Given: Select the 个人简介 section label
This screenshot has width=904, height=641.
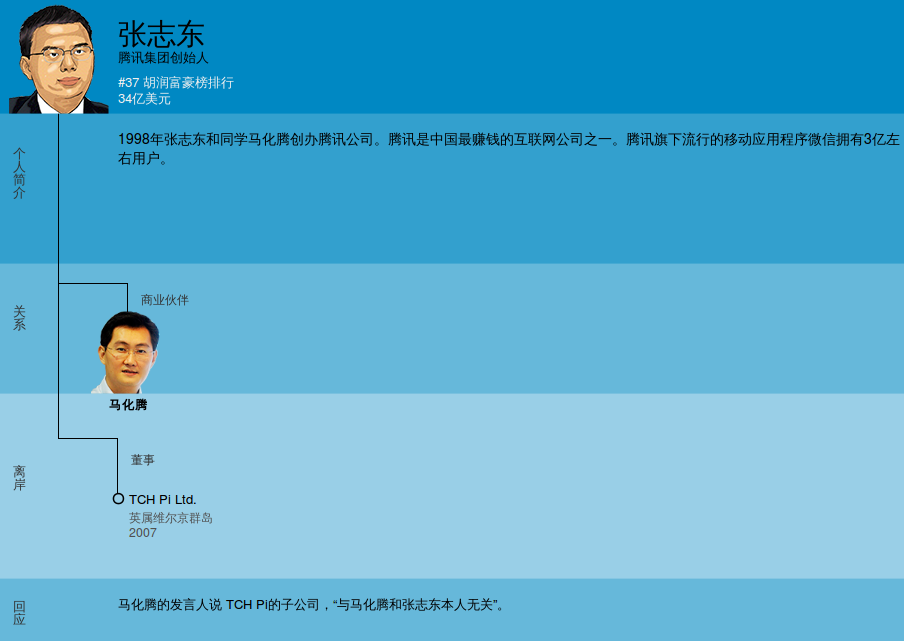Looking at the screenshot, I should [19, 172].
